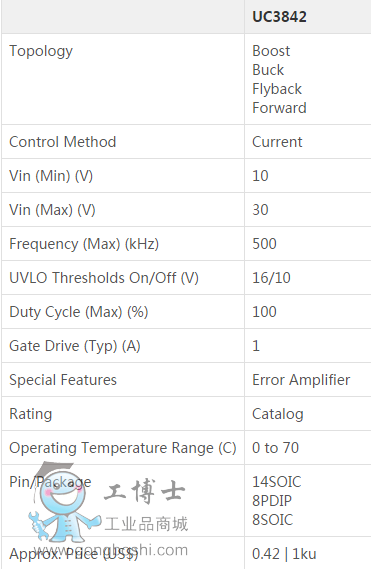The image size is (371, 569).
Task: Select the Frequency (Max) (kHz) label
Action: pyautogui.click(x=84, y=244)
